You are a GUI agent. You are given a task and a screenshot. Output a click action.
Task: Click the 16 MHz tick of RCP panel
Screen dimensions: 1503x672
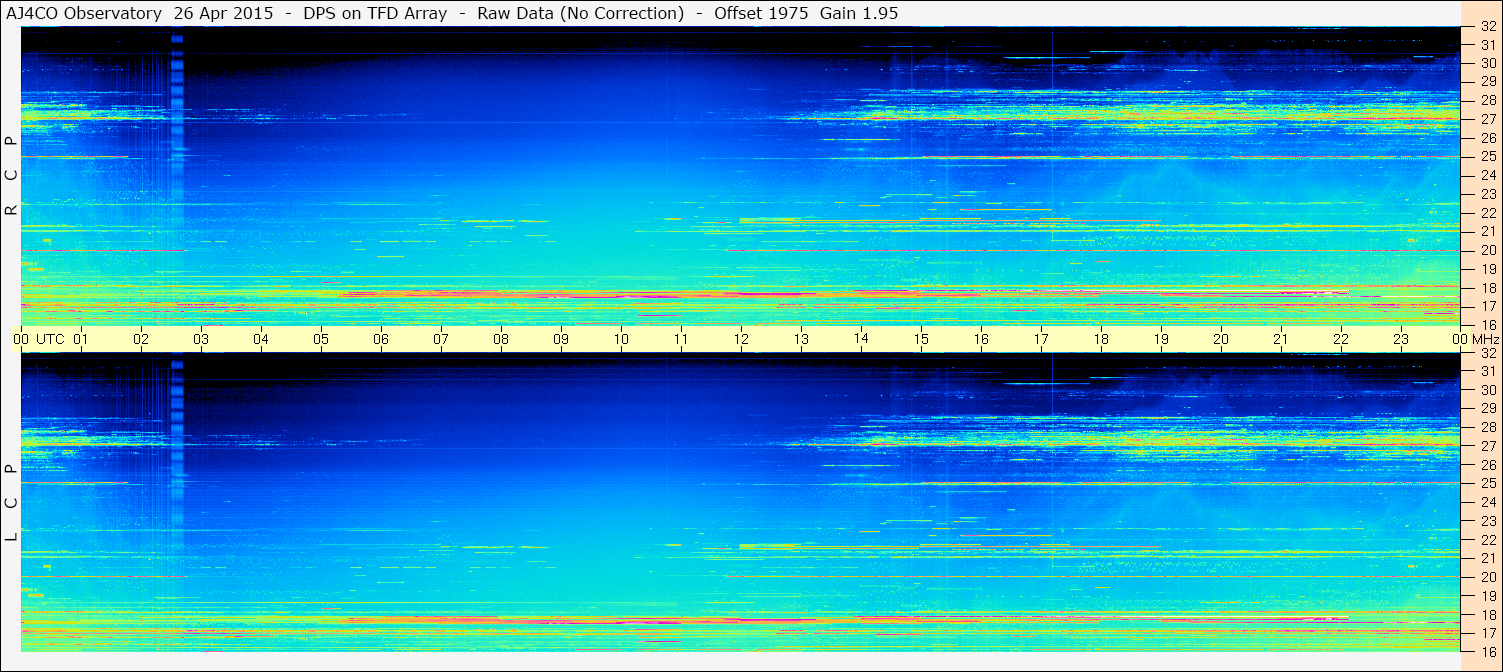[x=1487, y=324]
